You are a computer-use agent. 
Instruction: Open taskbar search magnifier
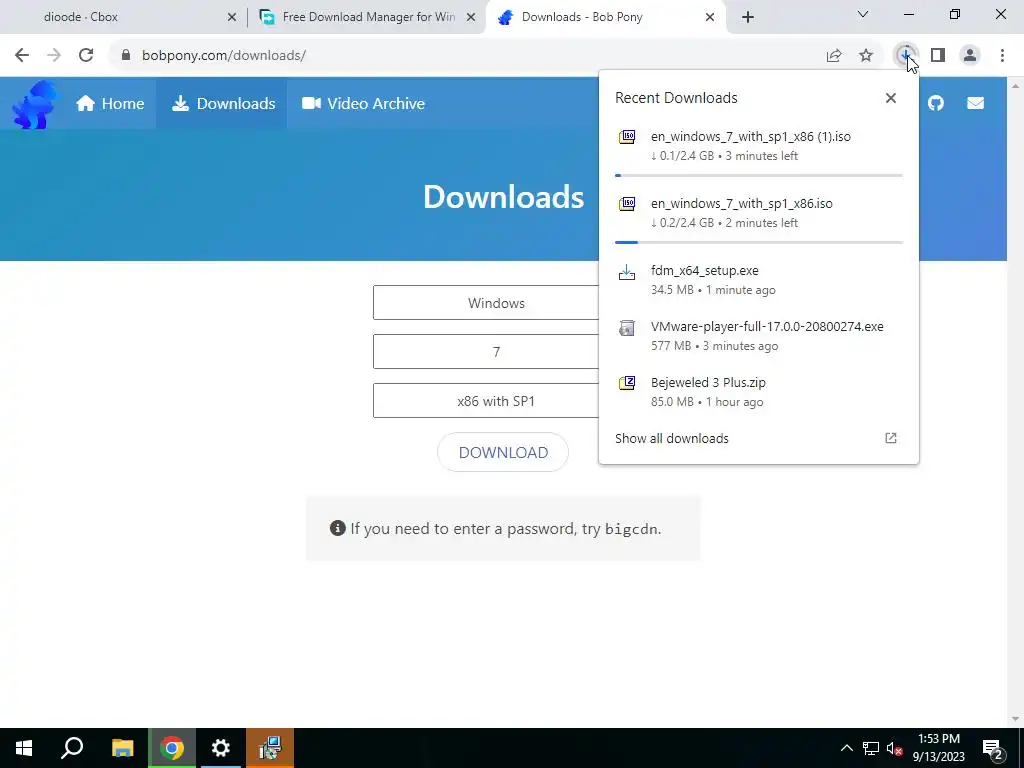pos(72,748)
